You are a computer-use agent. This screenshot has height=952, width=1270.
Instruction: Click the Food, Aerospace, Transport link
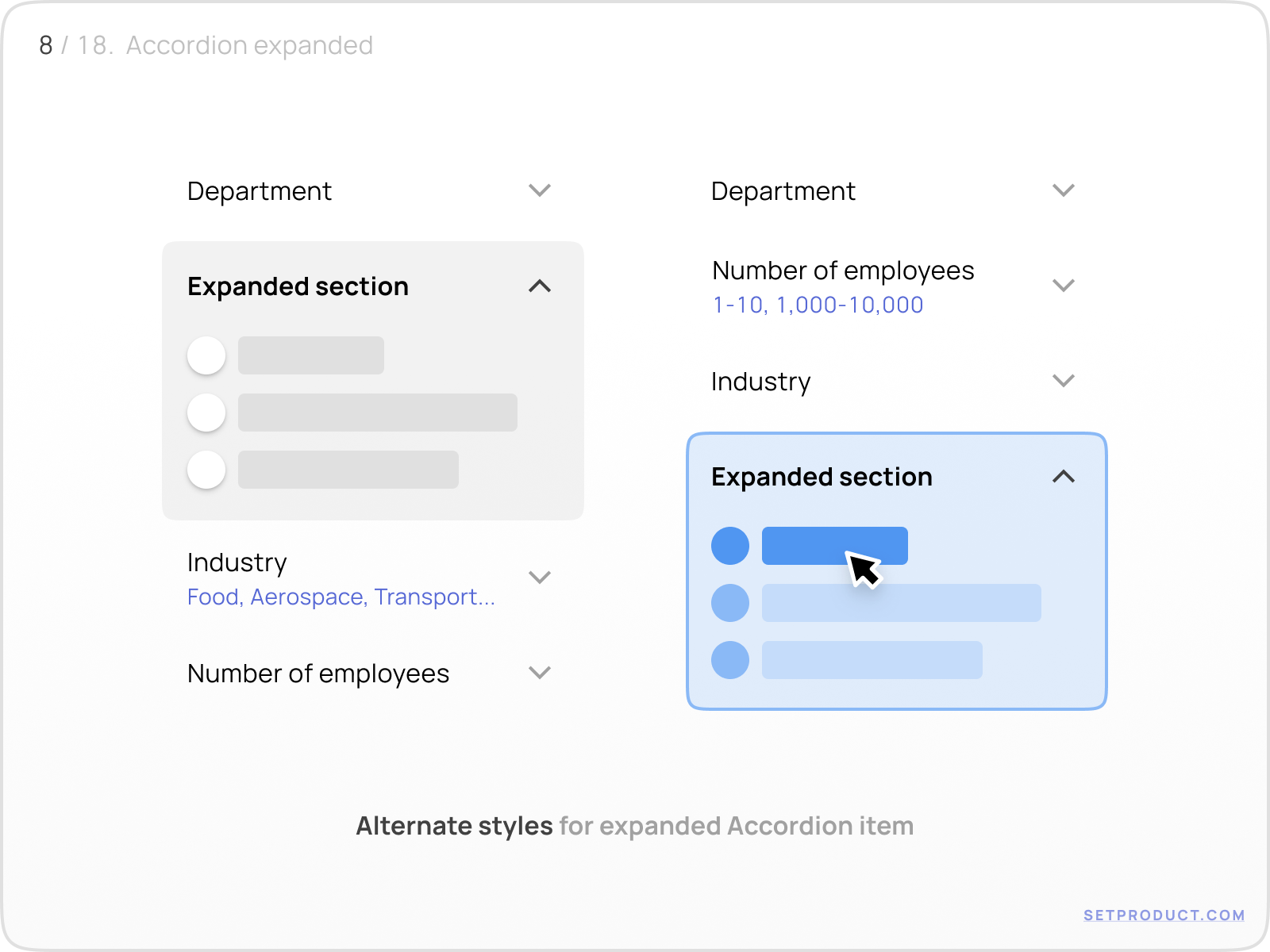point(341,597)
